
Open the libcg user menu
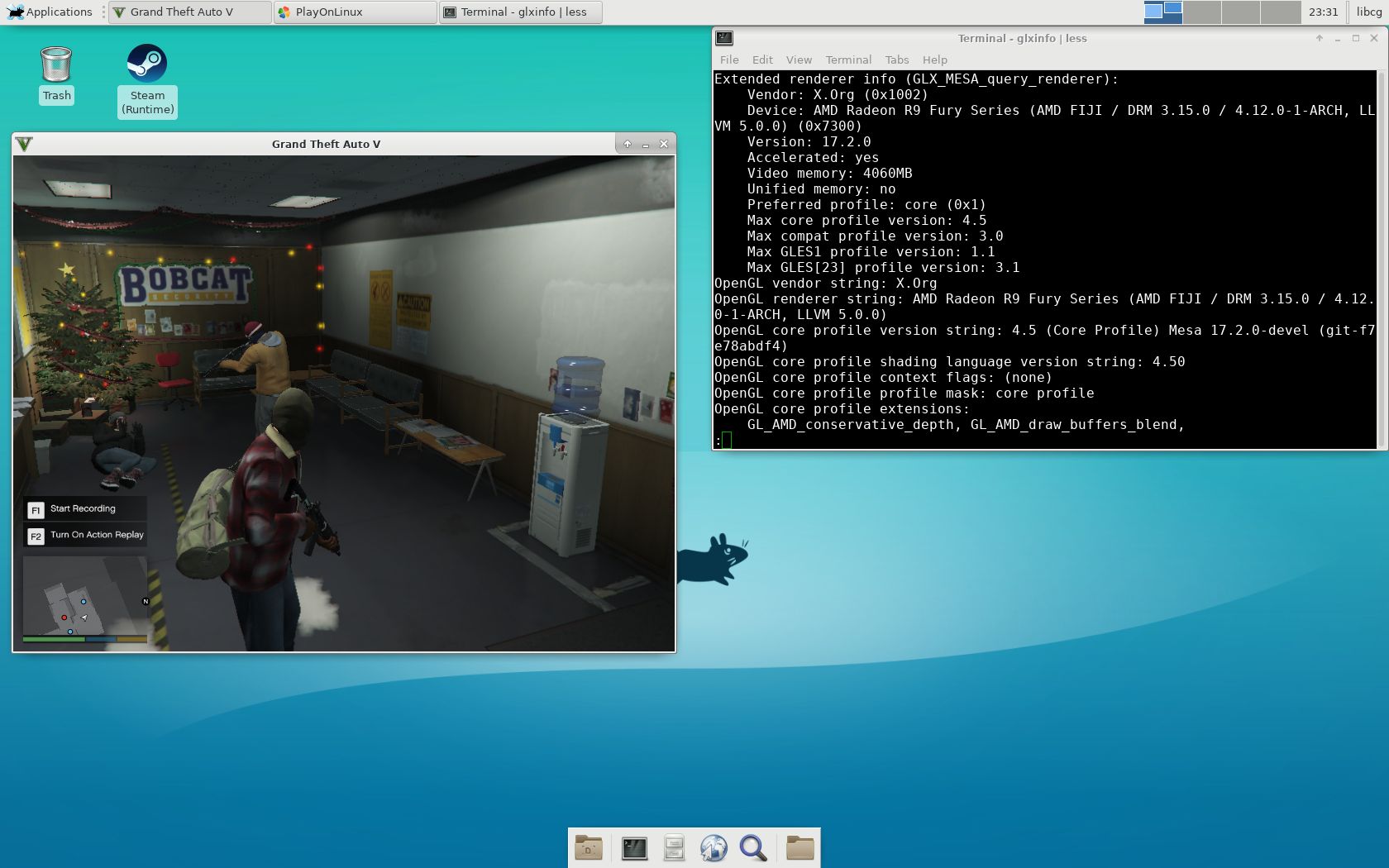1368,12
